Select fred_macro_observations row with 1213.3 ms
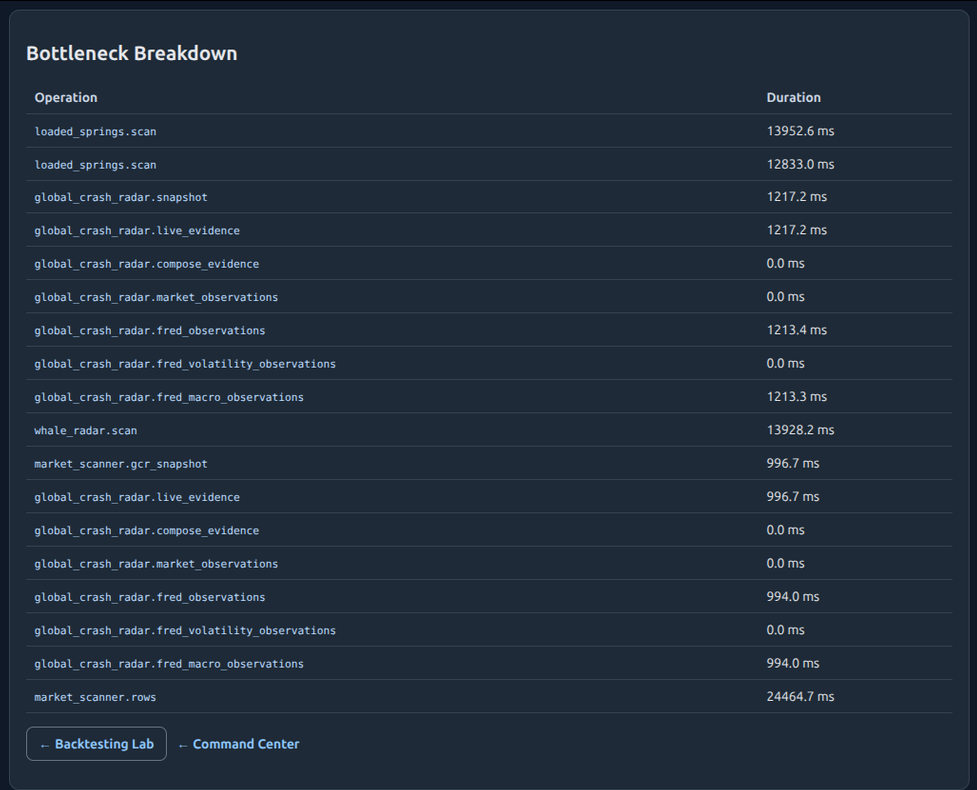977x790 pixels. 489,397
